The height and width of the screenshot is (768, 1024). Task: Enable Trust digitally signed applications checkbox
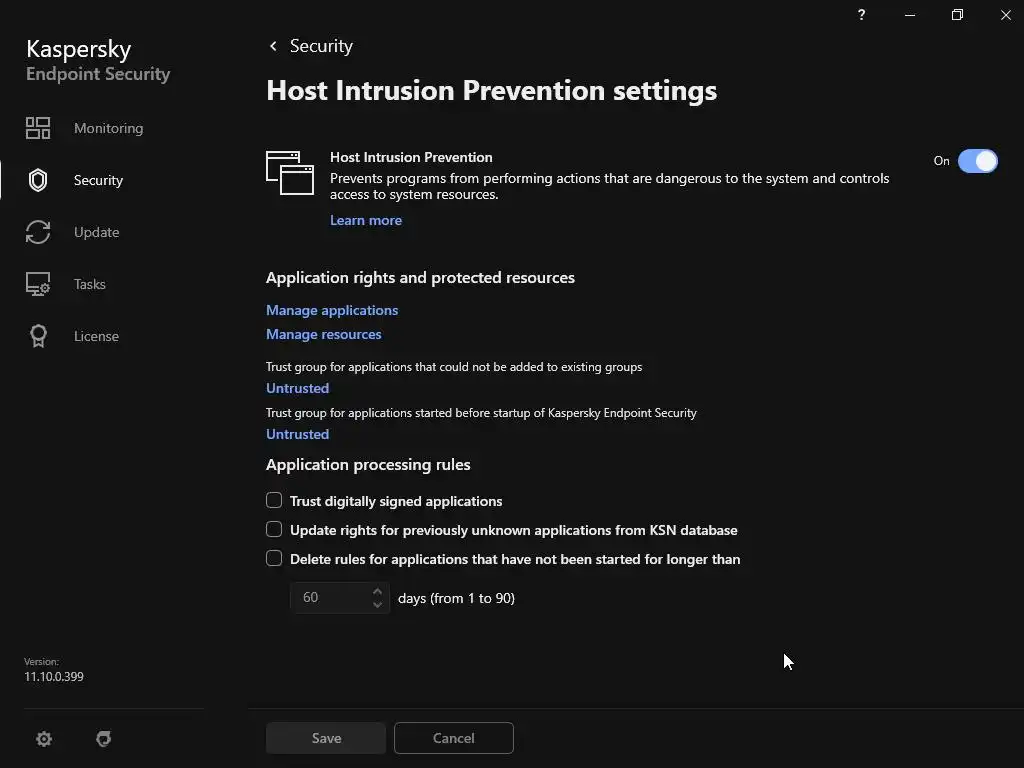(x=274, y=500)
